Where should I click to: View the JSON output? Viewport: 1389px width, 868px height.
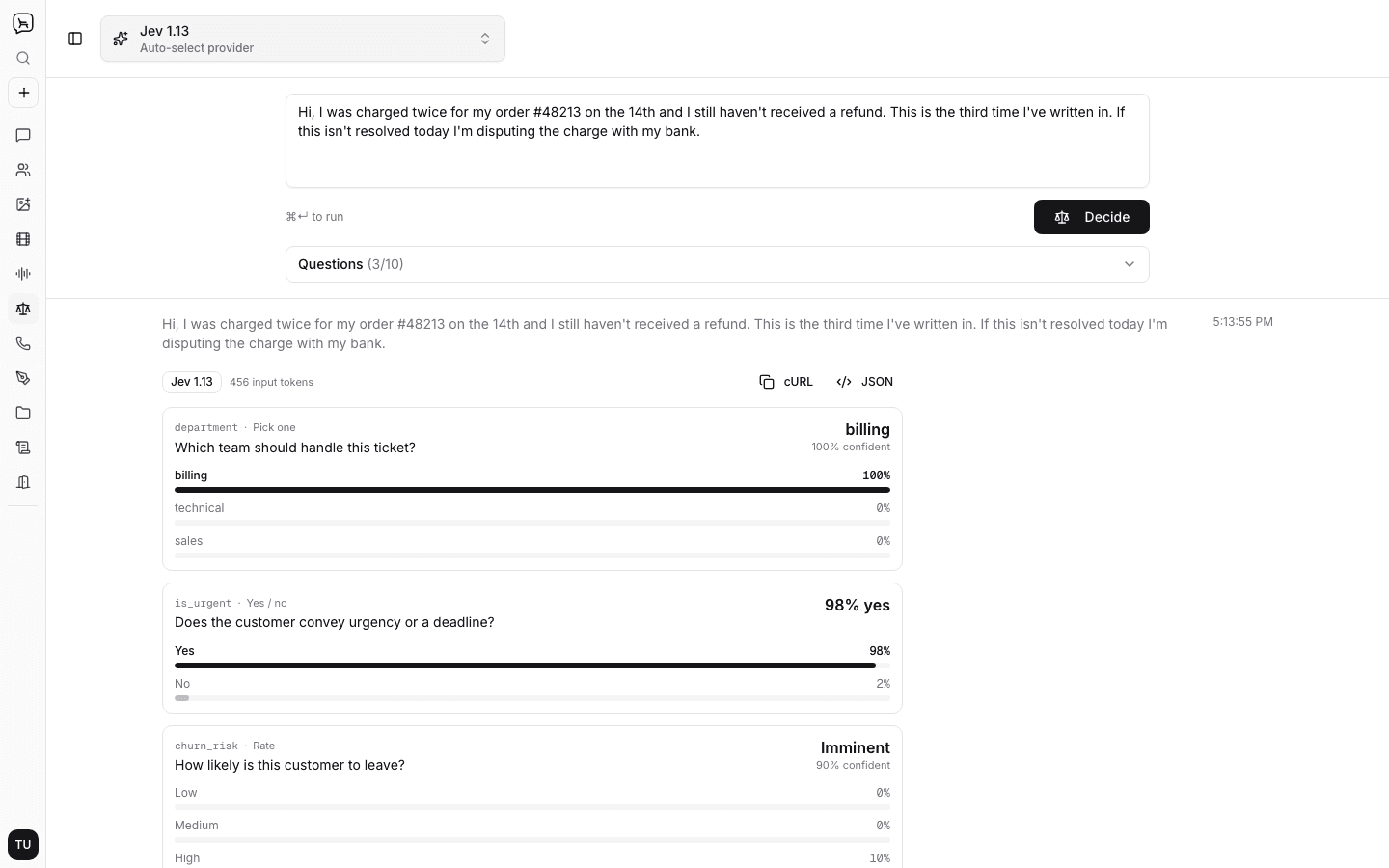click(x=865, y=382)
